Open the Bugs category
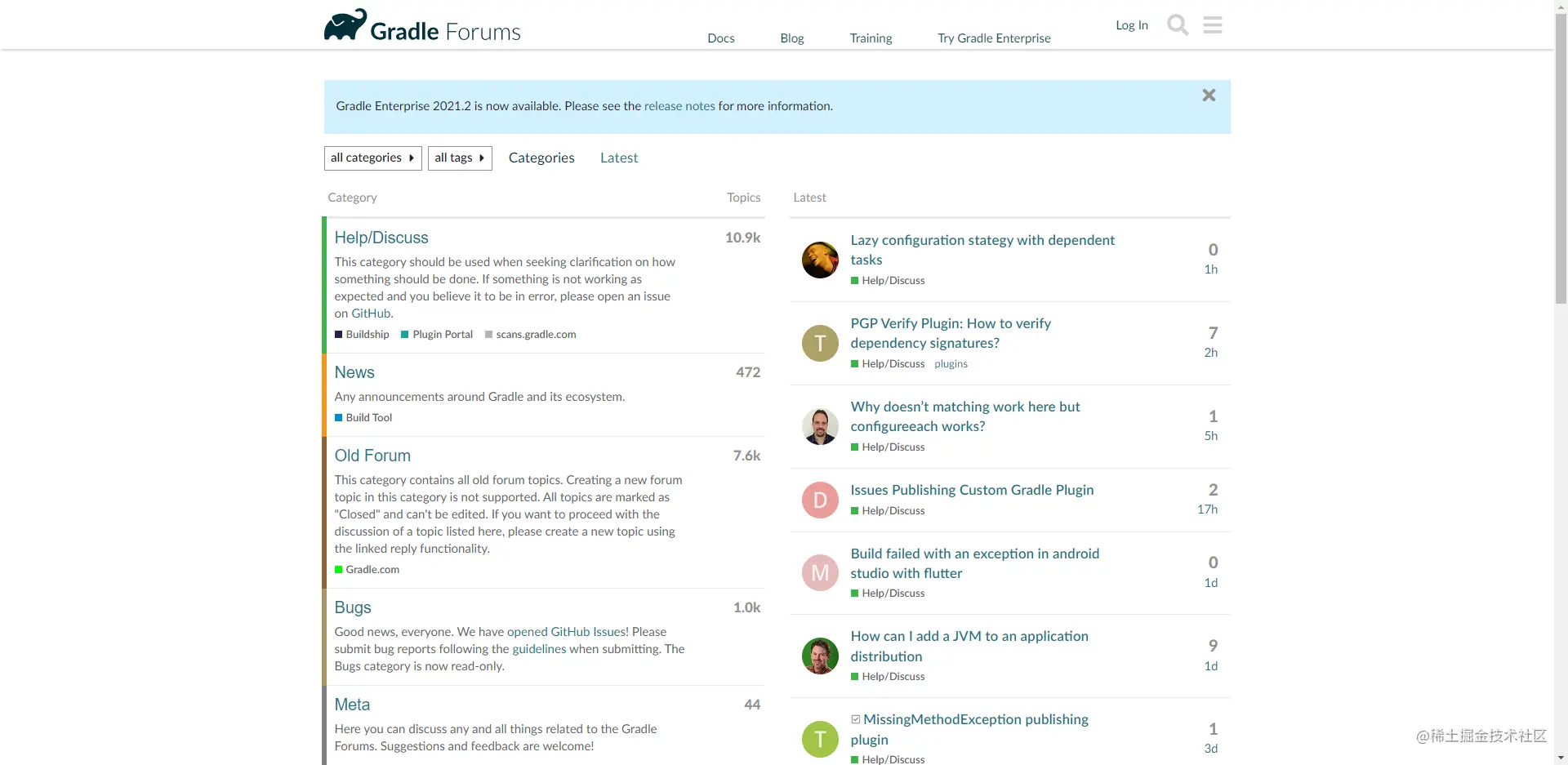This screenshot has width=1568, height=765. click(x=353, y=607)
